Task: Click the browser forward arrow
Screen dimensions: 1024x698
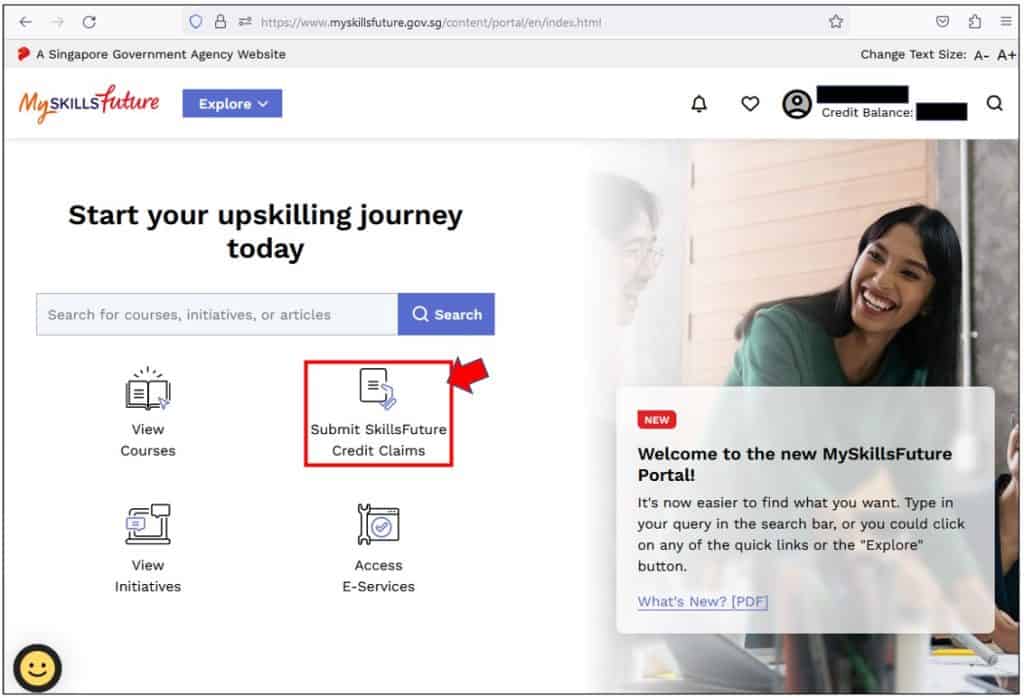Action: (57, 22)
